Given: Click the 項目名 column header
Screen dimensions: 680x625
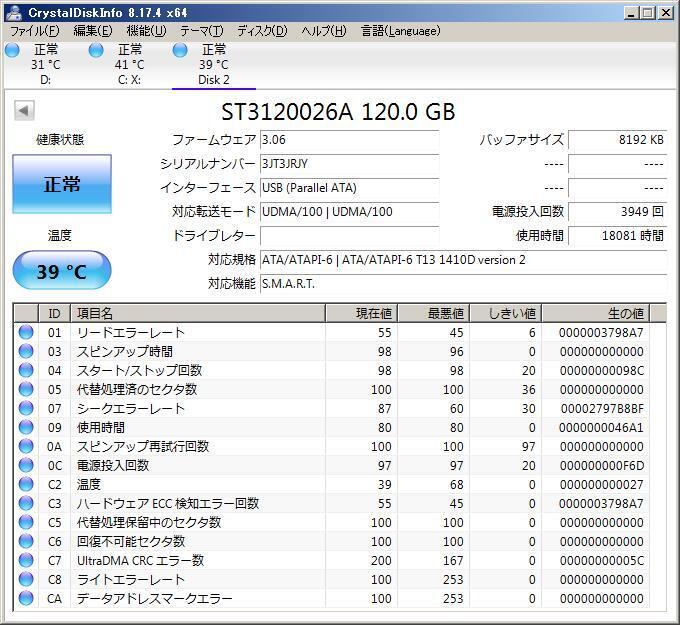Looking at the screenshot, I should (x=198, y=313).
